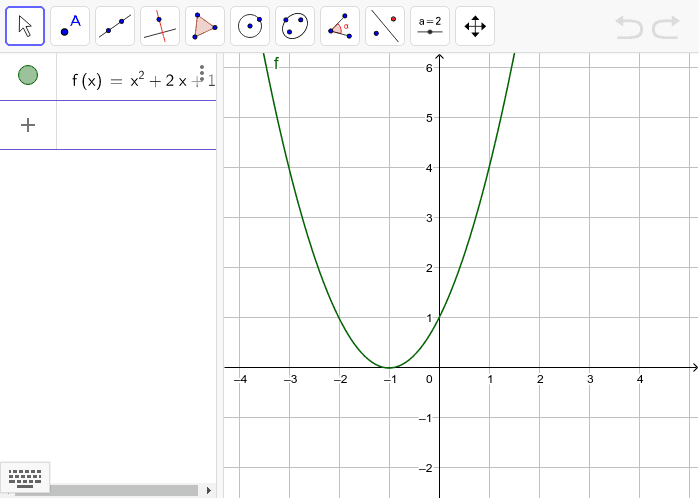Image resolution: width=700 pixels, height=500 pixels.
Task: Select the Point tool
Action: tap(70, 26)
